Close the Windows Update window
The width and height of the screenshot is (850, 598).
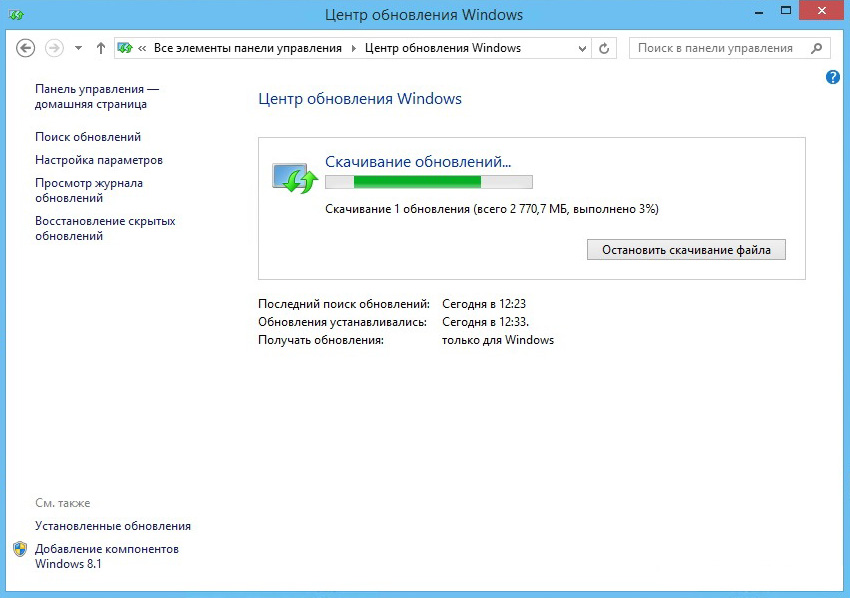pyautogui.click(x=822, y=11)
